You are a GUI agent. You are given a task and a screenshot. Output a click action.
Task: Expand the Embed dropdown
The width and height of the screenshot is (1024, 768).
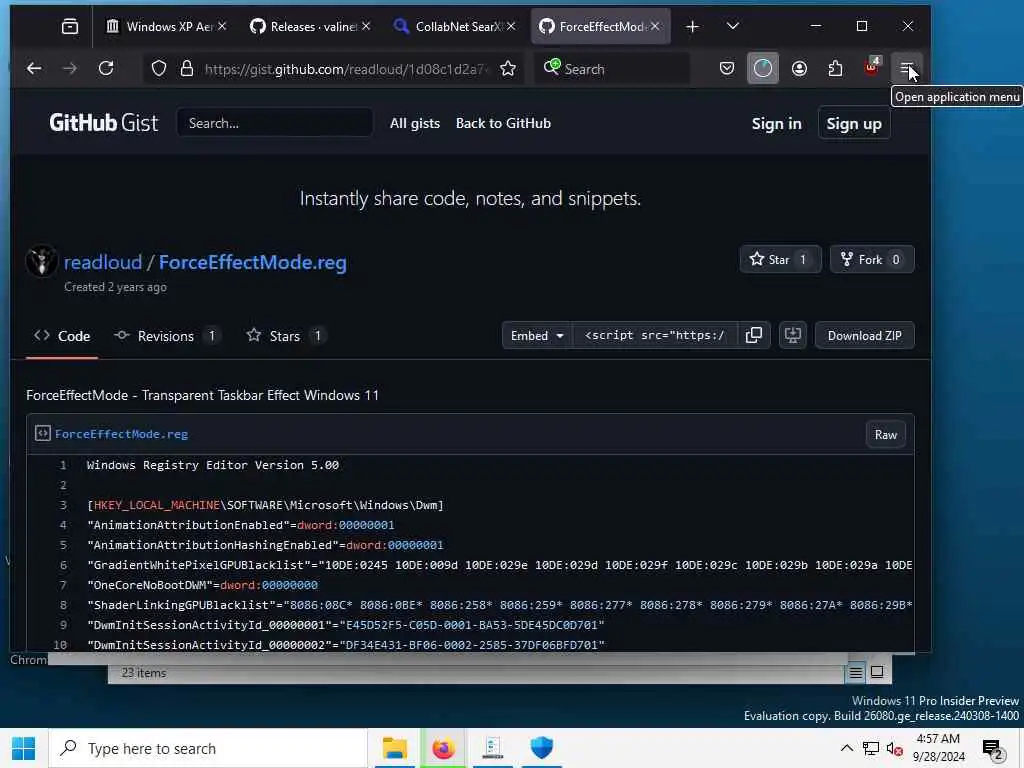coord(537,336)
